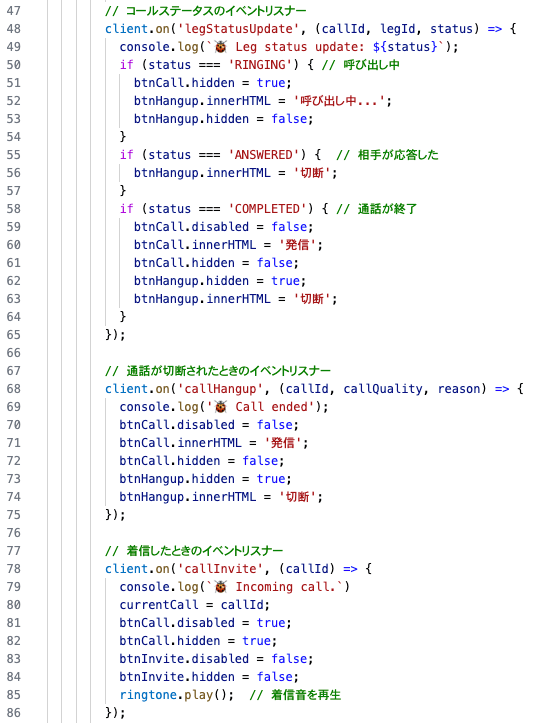
Task: Click the comment 通話が切断されたときのイベントリスナー
Action: point(218,371)
